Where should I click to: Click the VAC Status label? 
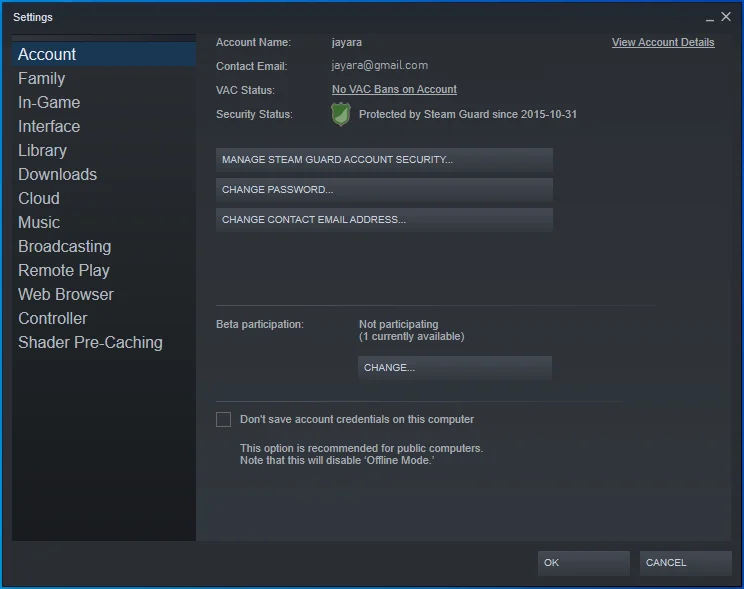coord(245,90)
